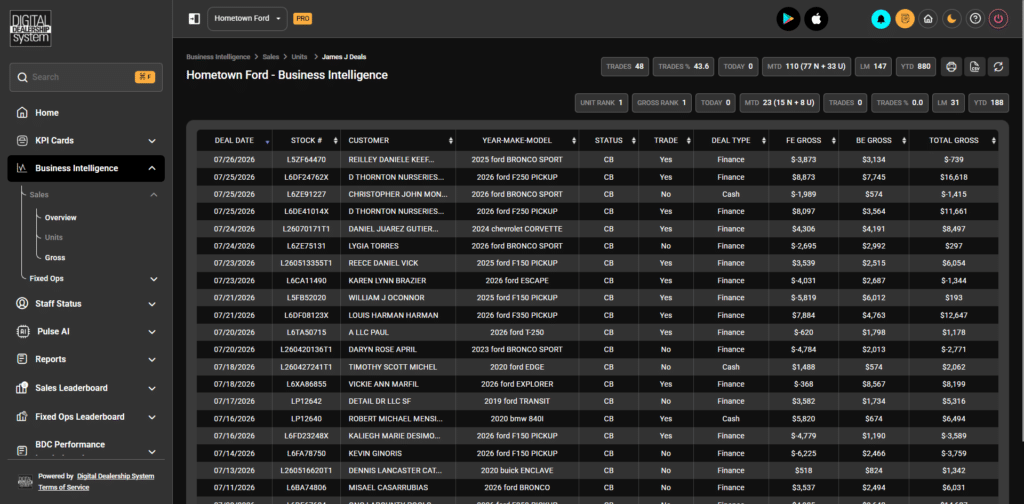Image resolution: width=1024 pixels, height=504 pixels.
Task: Sort by DEAL DATE column header
Action: [234, 140]
